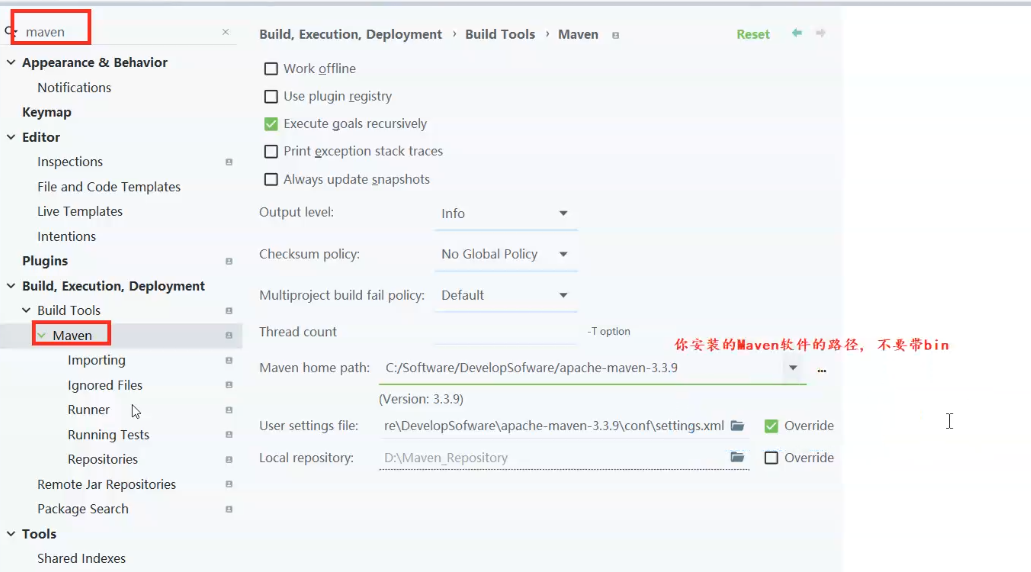Viewport: 1031px width, 572px height.
Task: Click project icon on Plugins row
Action: 229,261
